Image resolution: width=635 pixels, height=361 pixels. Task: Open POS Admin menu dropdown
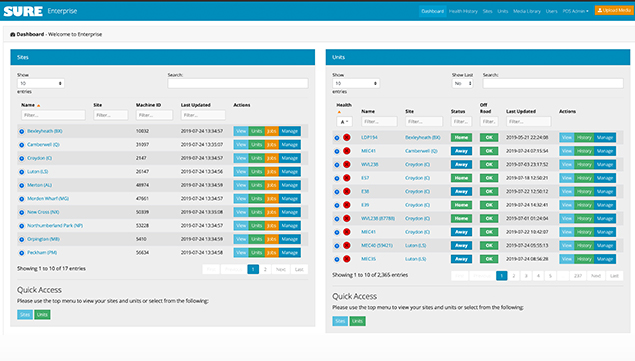[x=575, y=11]
